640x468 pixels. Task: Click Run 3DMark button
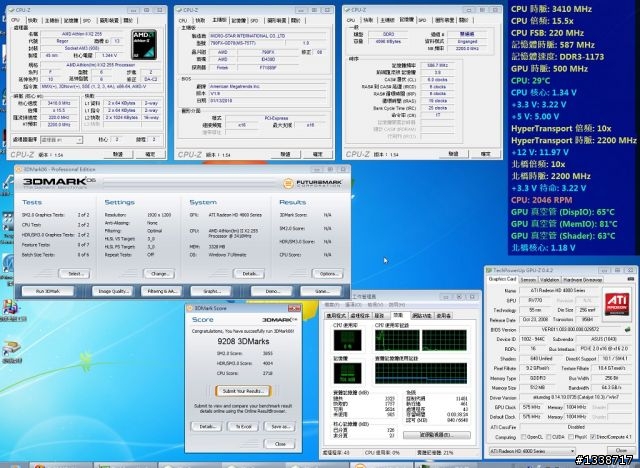pyautogui.click(x=48, y=291)
